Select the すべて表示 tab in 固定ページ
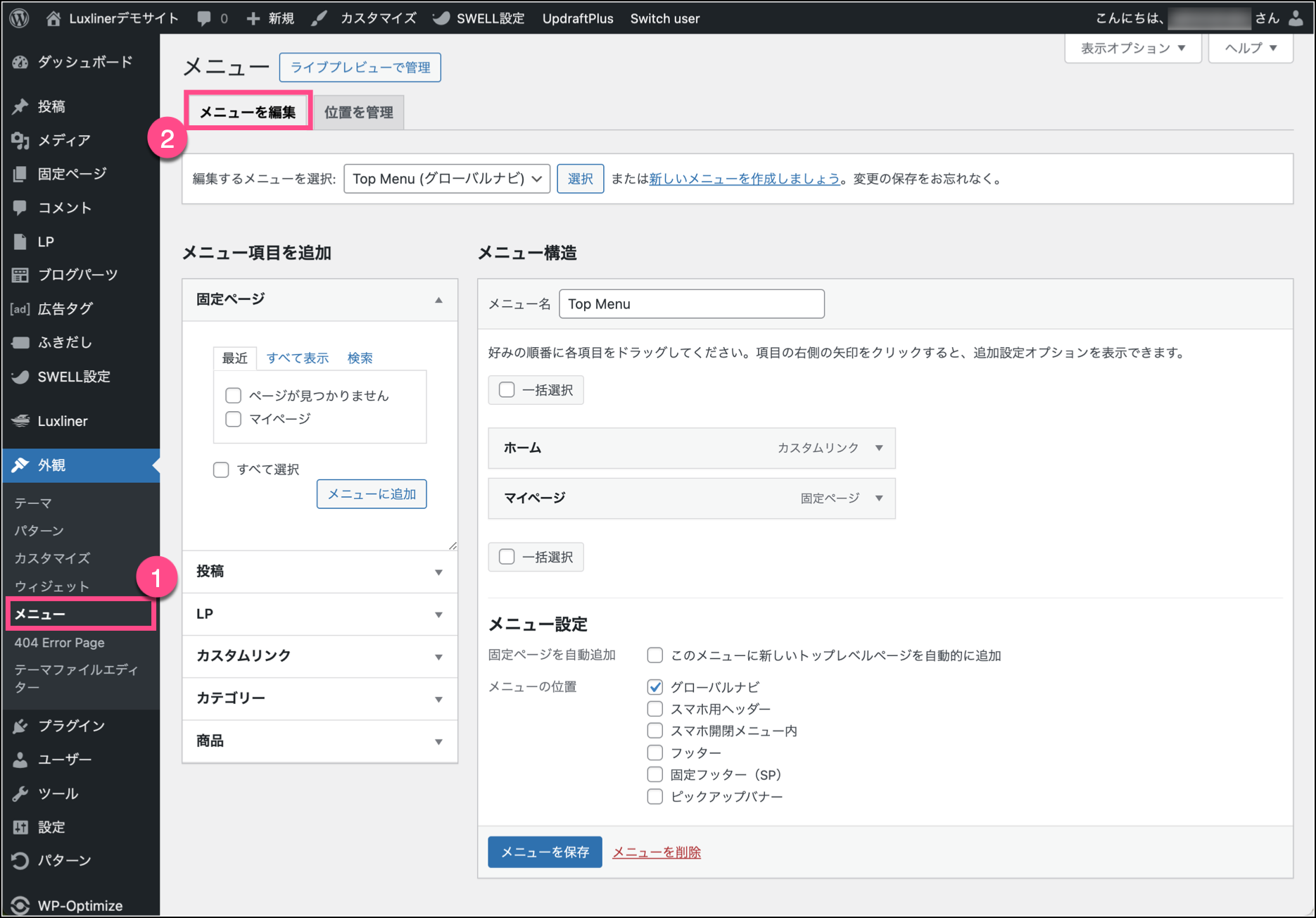This screenshot has width=1316, height=918. coord(298,358)
